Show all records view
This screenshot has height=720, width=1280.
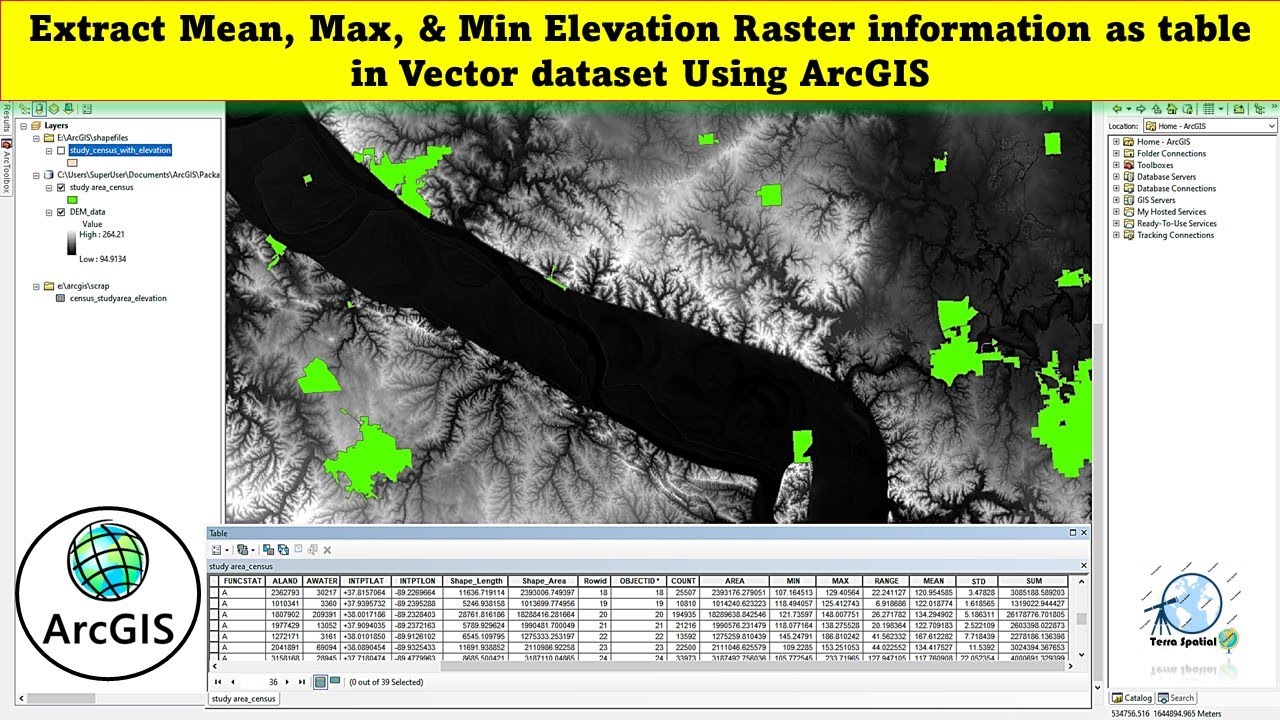point(320,682)
